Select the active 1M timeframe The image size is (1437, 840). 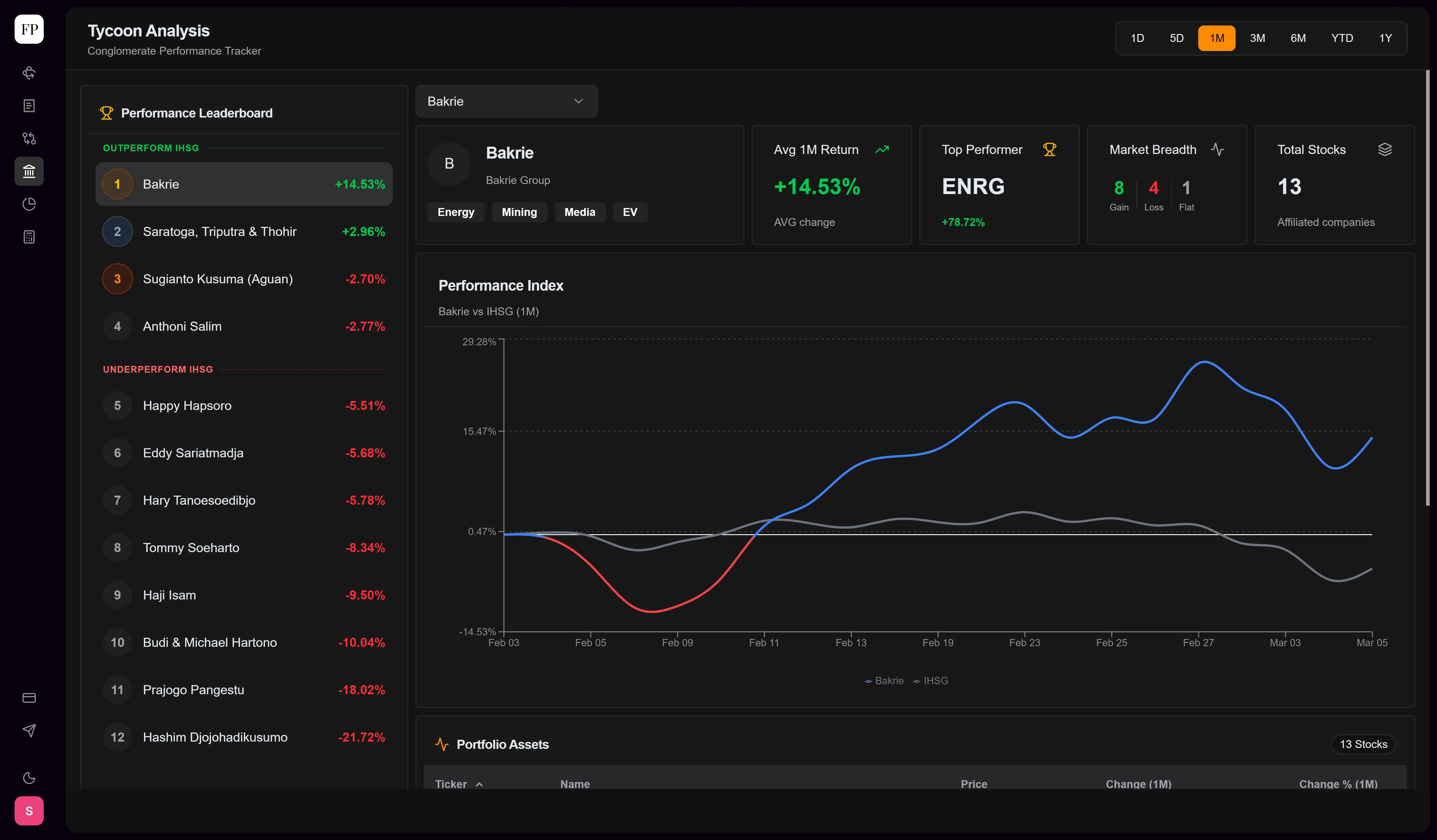pos(1217,38)
